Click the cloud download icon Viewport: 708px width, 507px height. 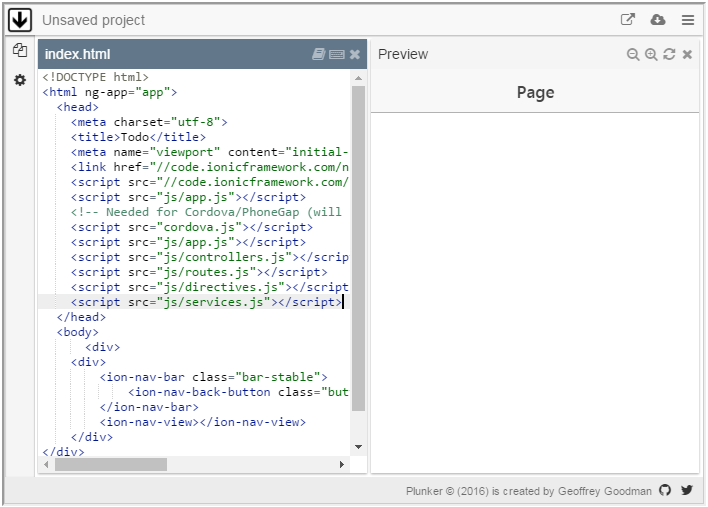coord(658,20)
